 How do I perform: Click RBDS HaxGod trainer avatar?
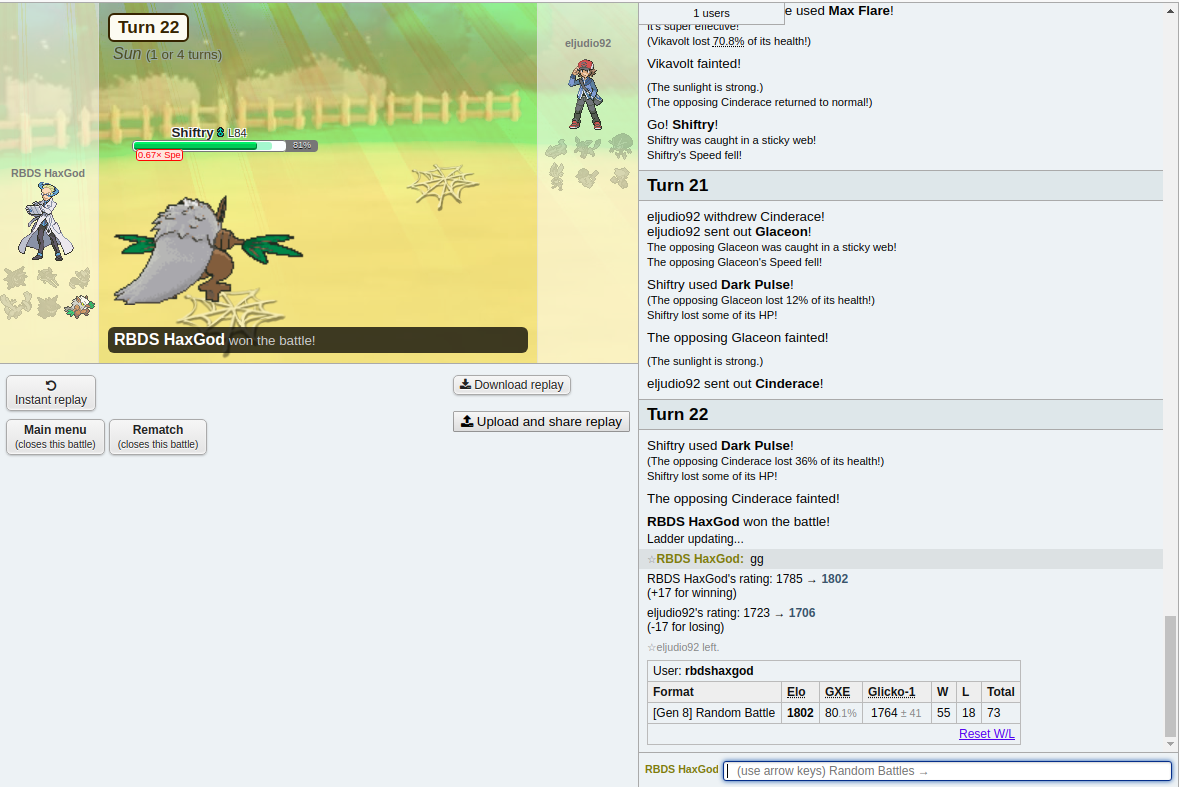[x=45, y=221]
